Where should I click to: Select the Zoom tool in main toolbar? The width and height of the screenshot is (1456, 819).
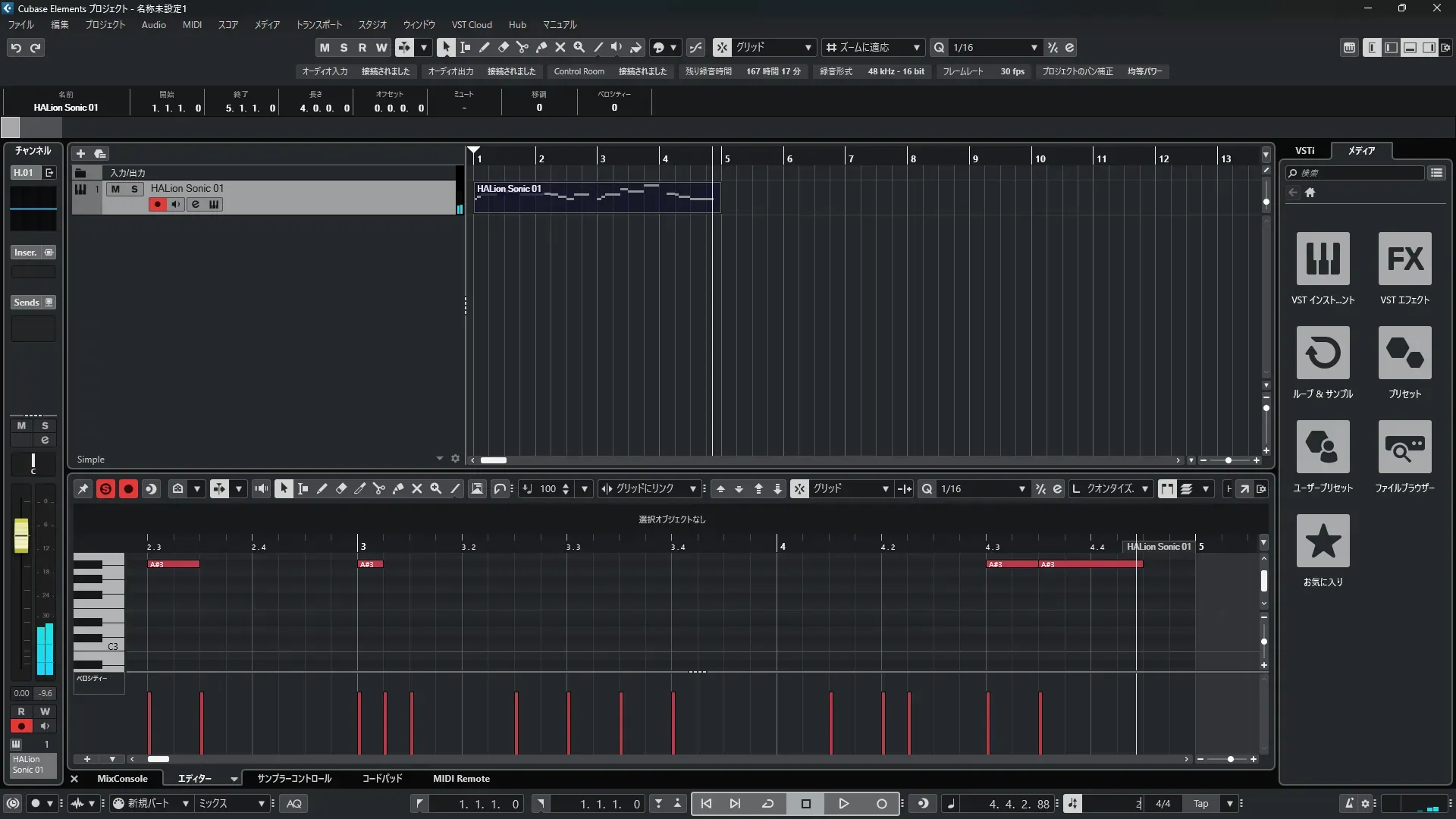pyautogui.click(x=579, y=47)
